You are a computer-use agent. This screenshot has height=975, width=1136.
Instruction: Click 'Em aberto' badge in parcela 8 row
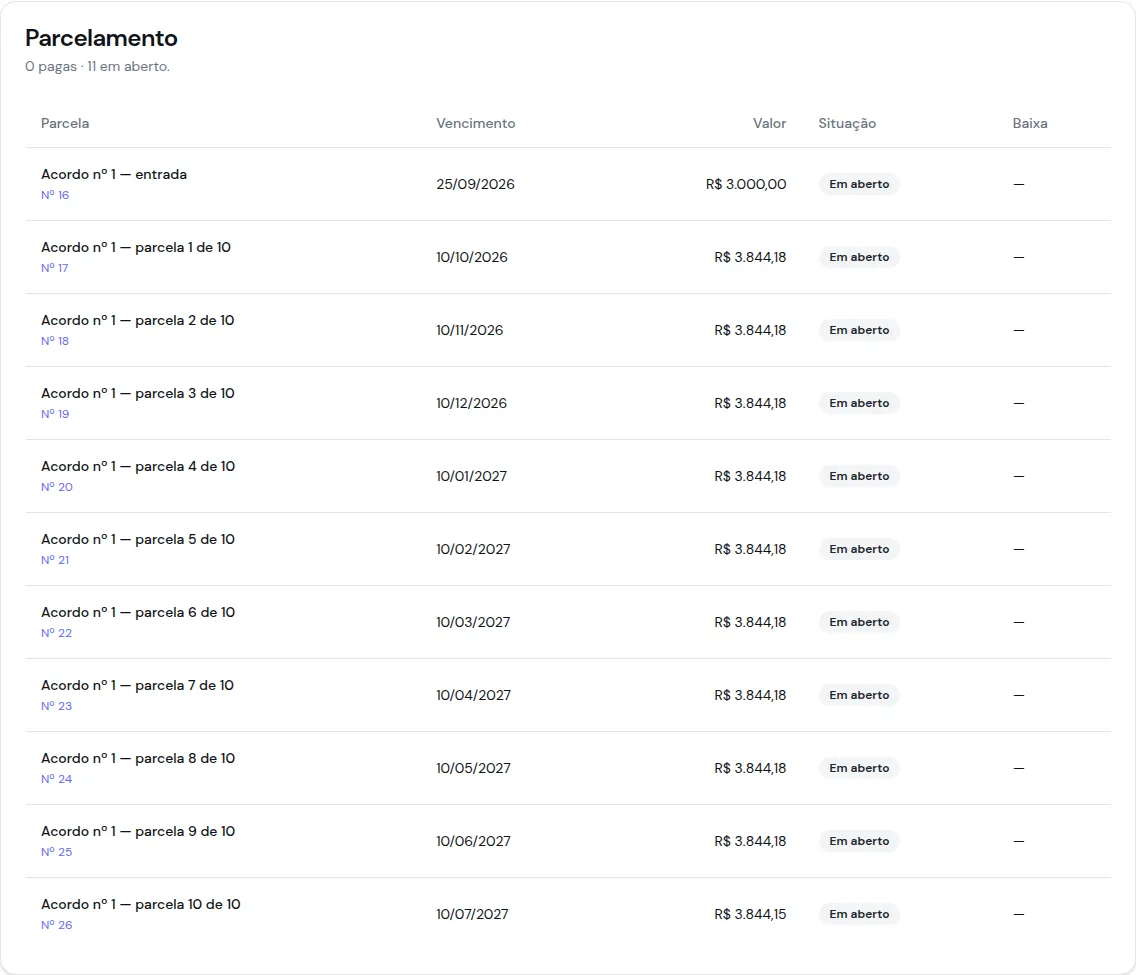(859, 769)
